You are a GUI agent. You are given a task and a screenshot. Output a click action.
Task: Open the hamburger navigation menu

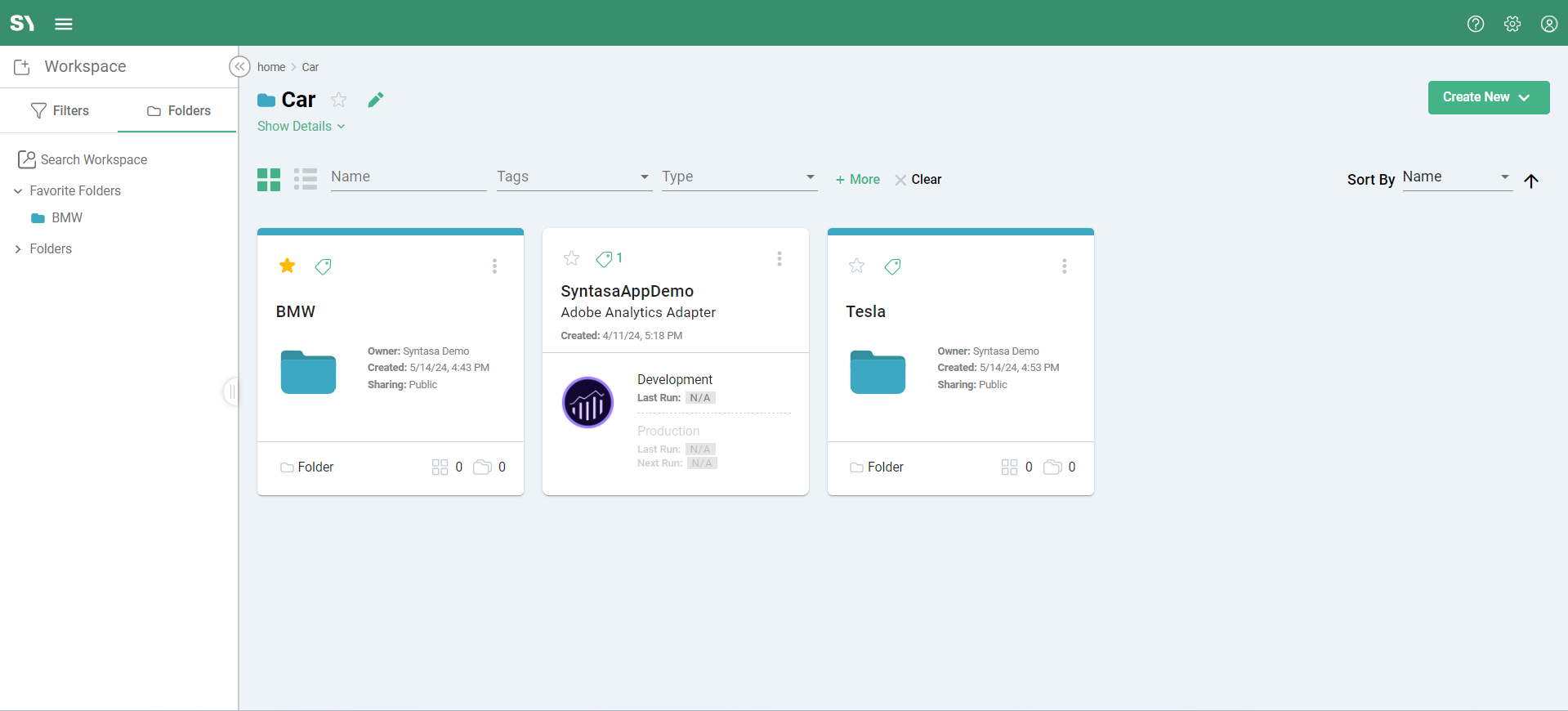pyautogui.click(x=64, y=24)
